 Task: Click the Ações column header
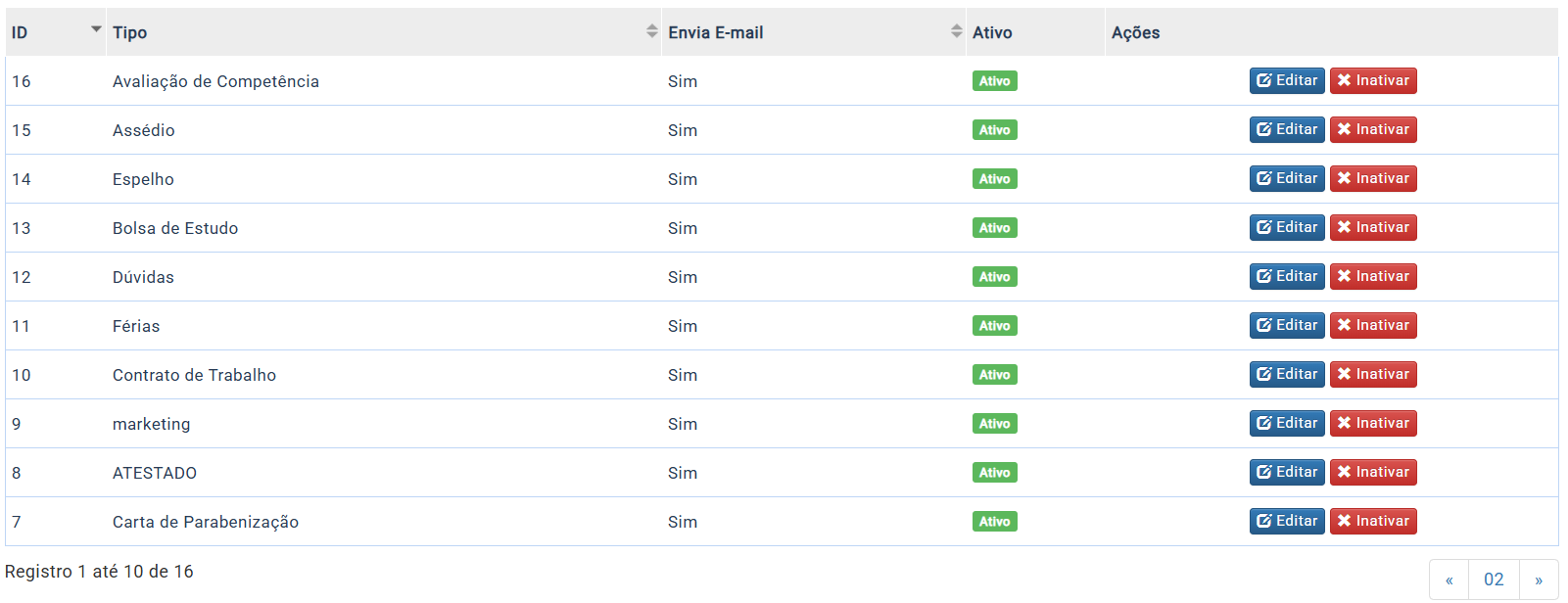[x=1135, y=32]
